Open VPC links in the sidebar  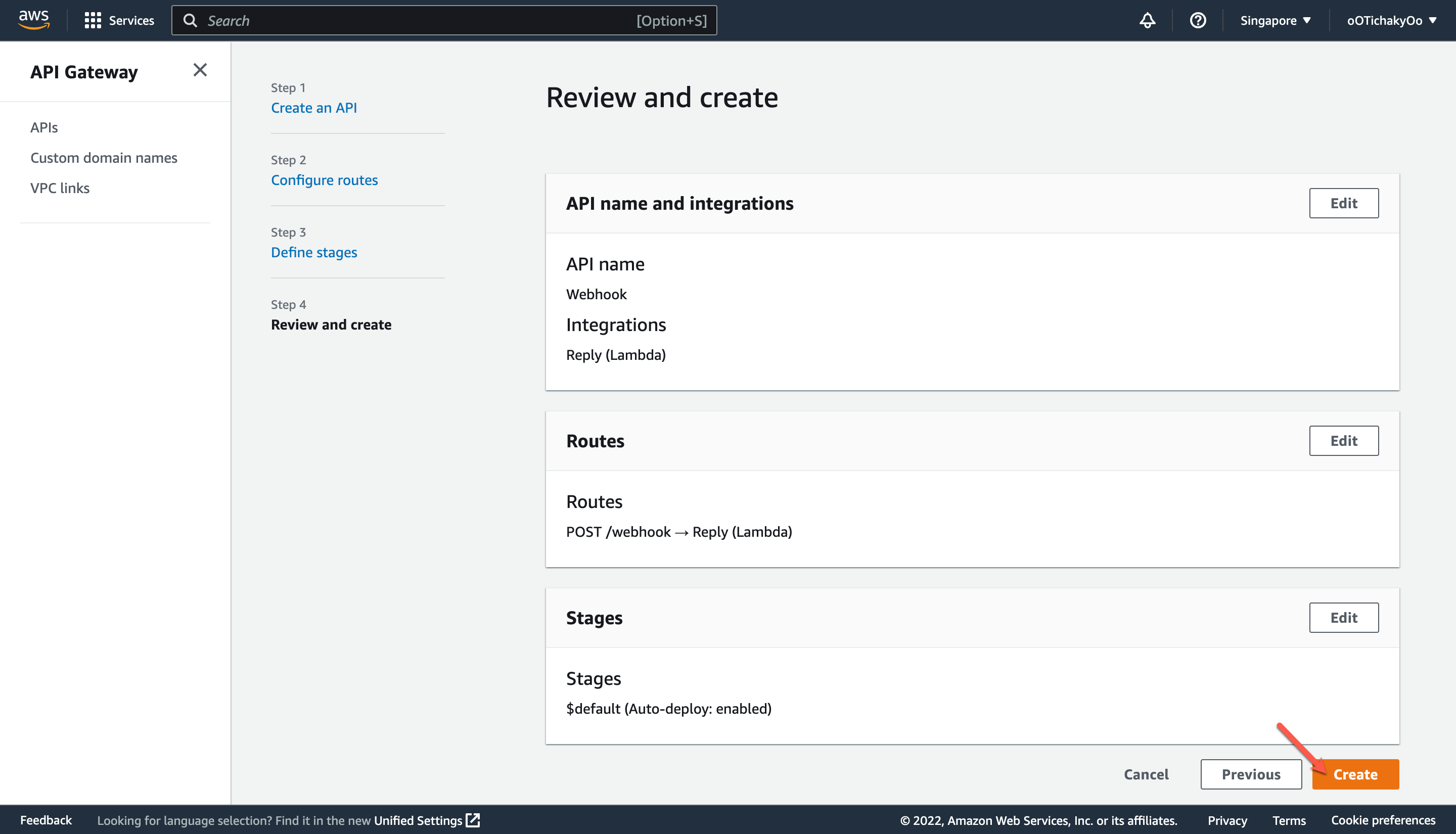[x=60, y=188]
